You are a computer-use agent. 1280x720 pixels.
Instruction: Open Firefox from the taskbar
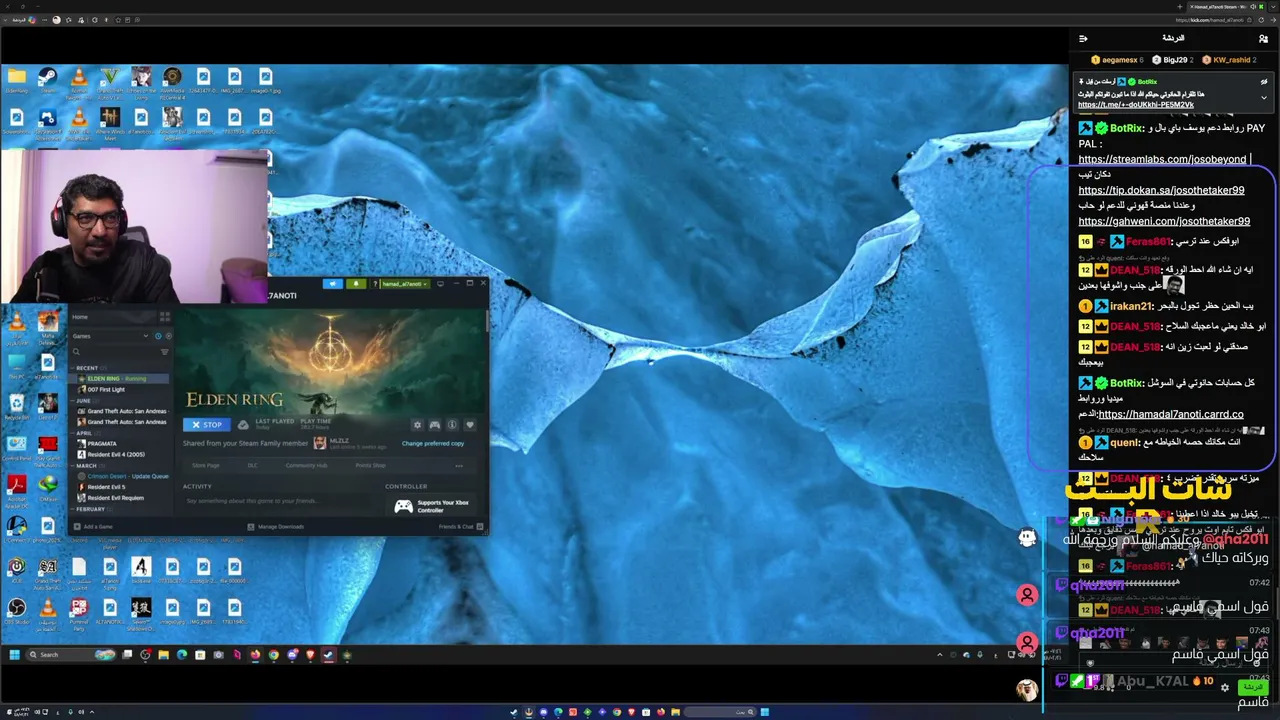tap(255, 655)
